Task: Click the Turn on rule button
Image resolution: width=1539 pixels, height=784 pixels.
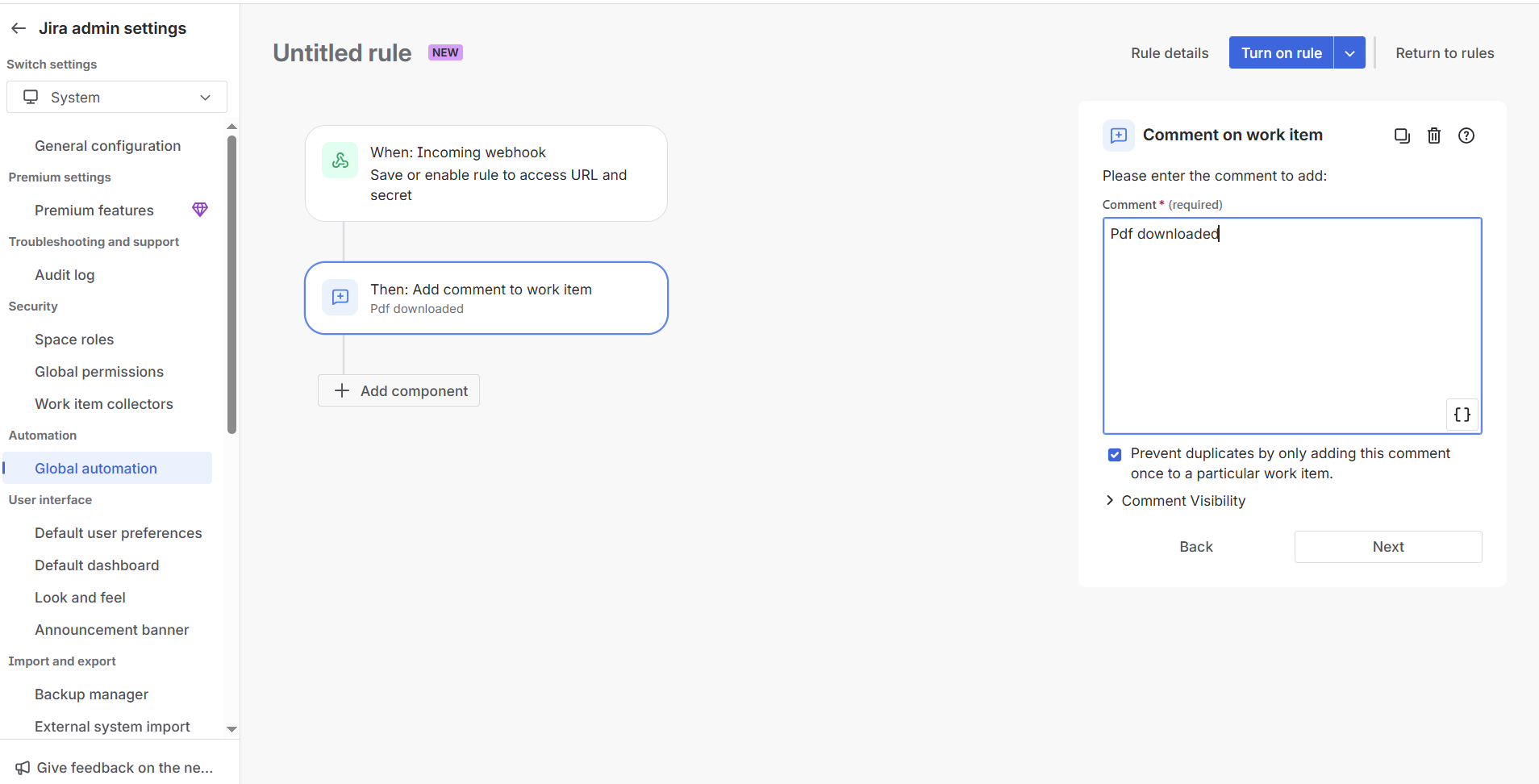Action: point(1281,53)
